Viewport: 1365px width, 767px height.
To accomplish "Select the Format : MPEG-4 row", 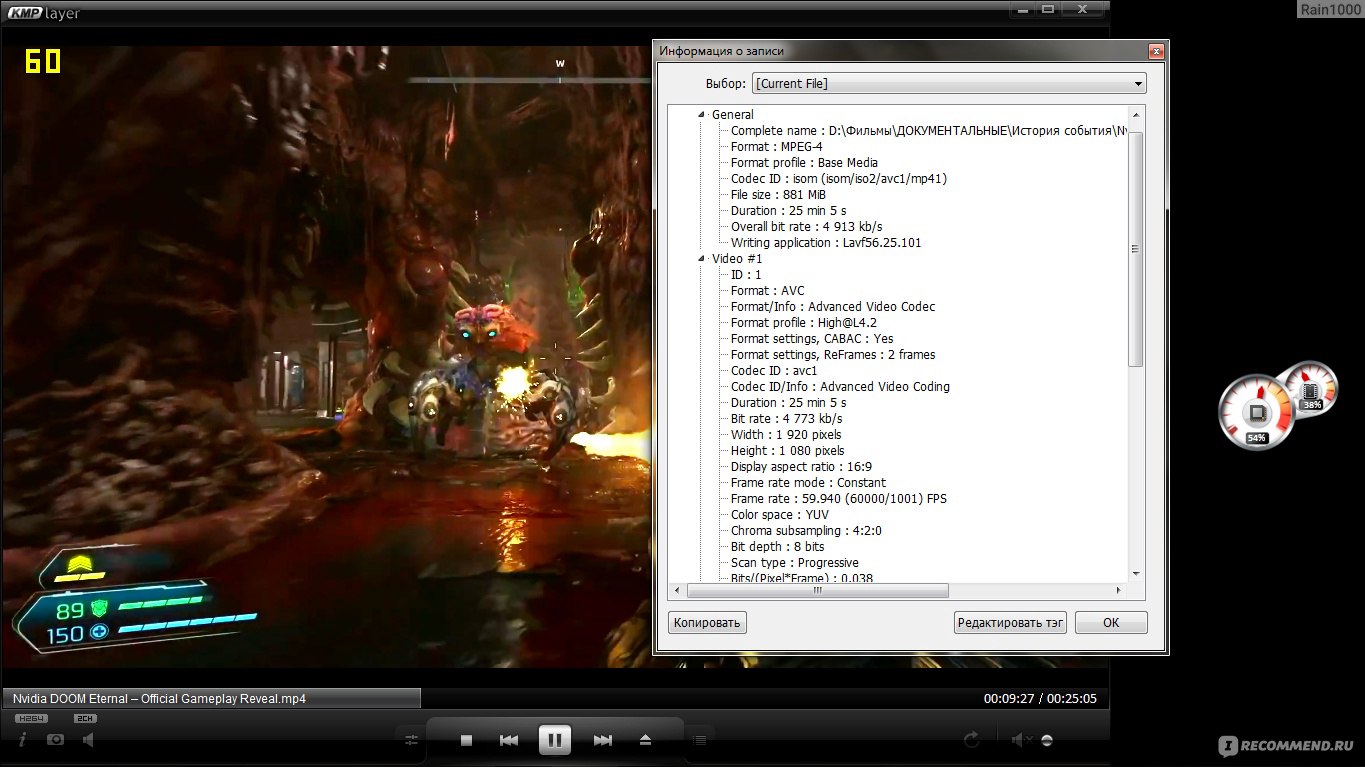I will coord(777,147).
